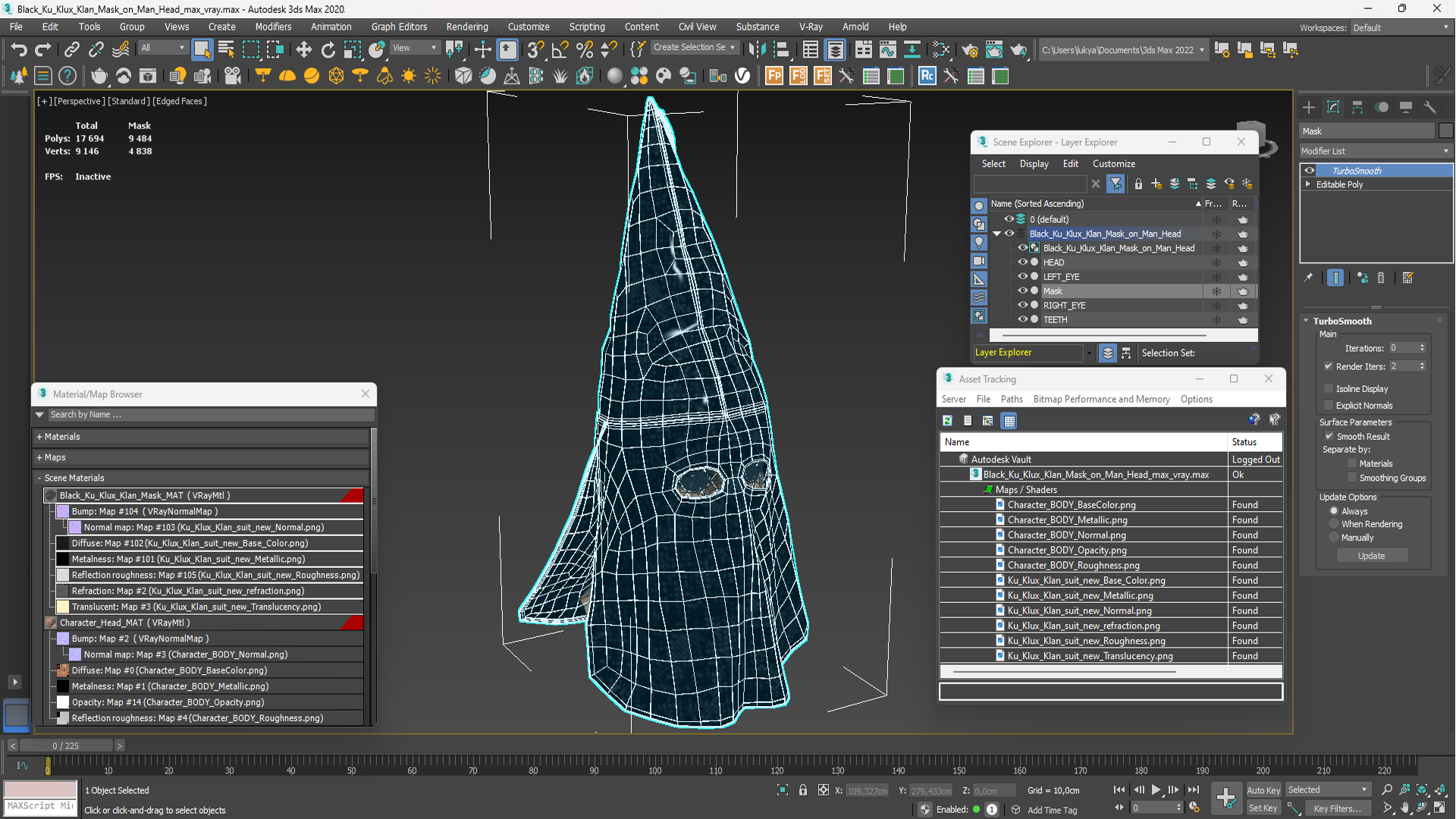This screenshot has width=1456, height=819.
Task: Open the Modifier List dropdown
Action: pos(1376,152)
